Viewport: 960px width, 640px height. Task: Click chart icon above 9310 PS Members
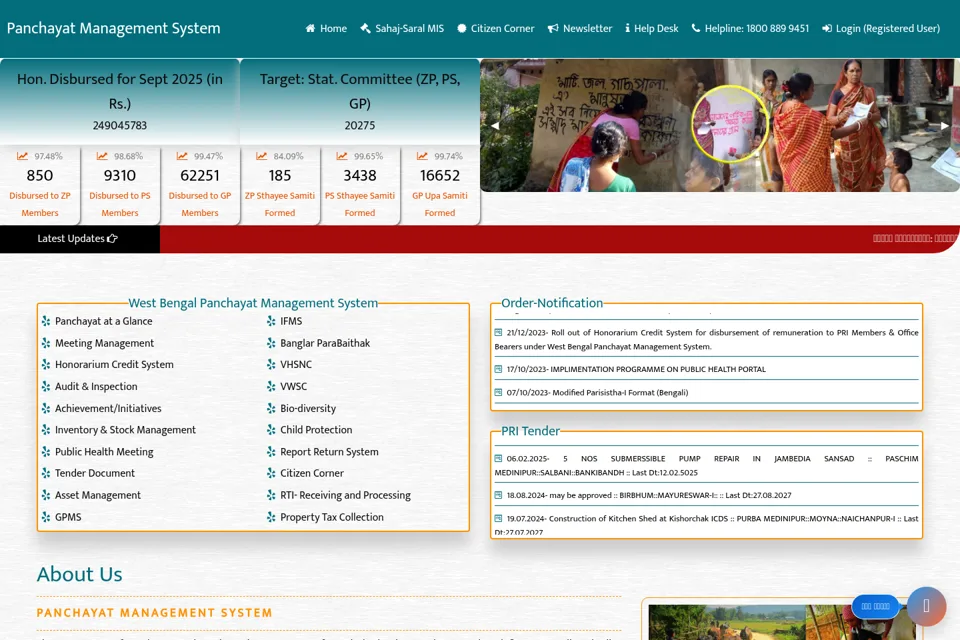102,156
